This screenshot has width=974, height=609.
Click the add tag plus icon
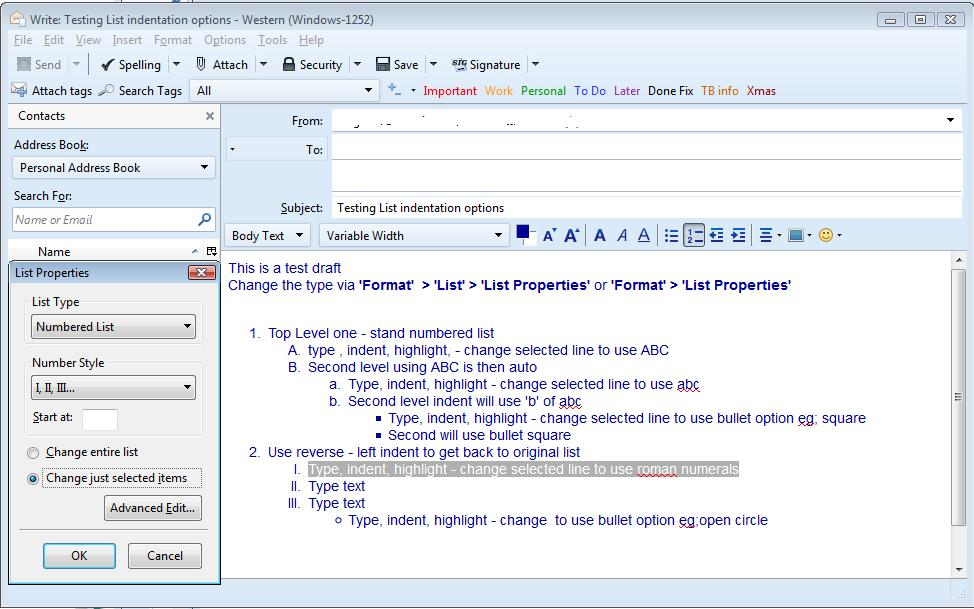(x=394, y=89)
